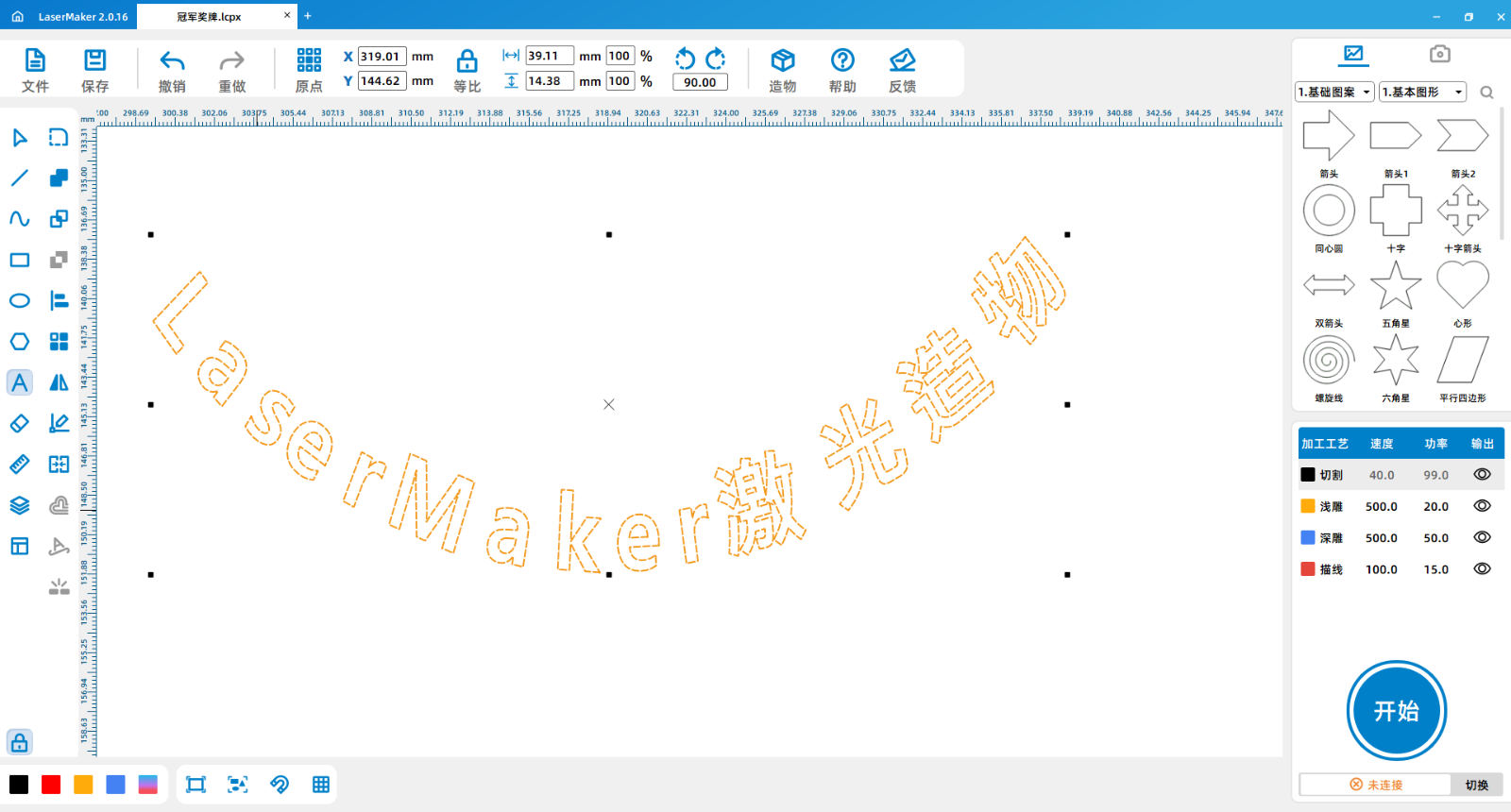The height and width of the screenshot is (812, 1511).
Task: Pick the Rectangle drawing tool
Action: [x=19, y=260]
